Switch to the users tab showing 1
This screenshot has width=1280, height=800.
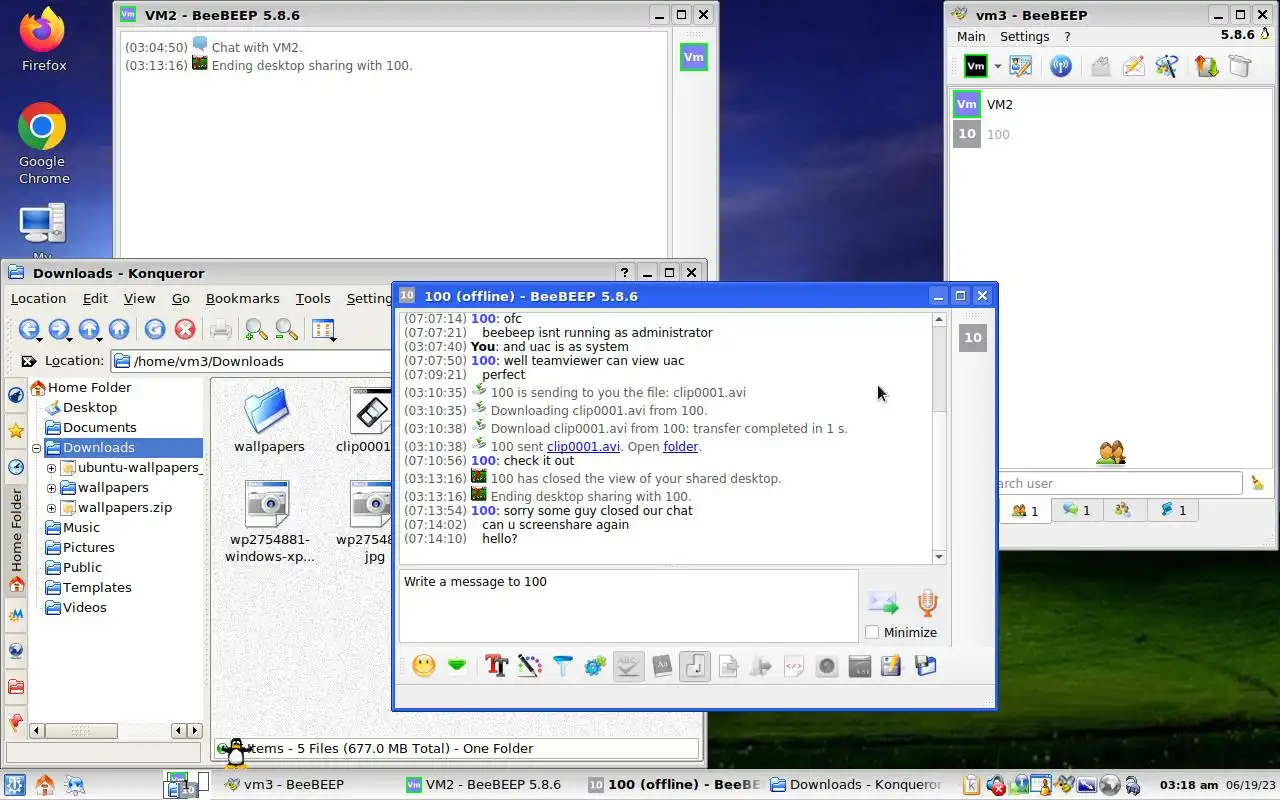1025,510
